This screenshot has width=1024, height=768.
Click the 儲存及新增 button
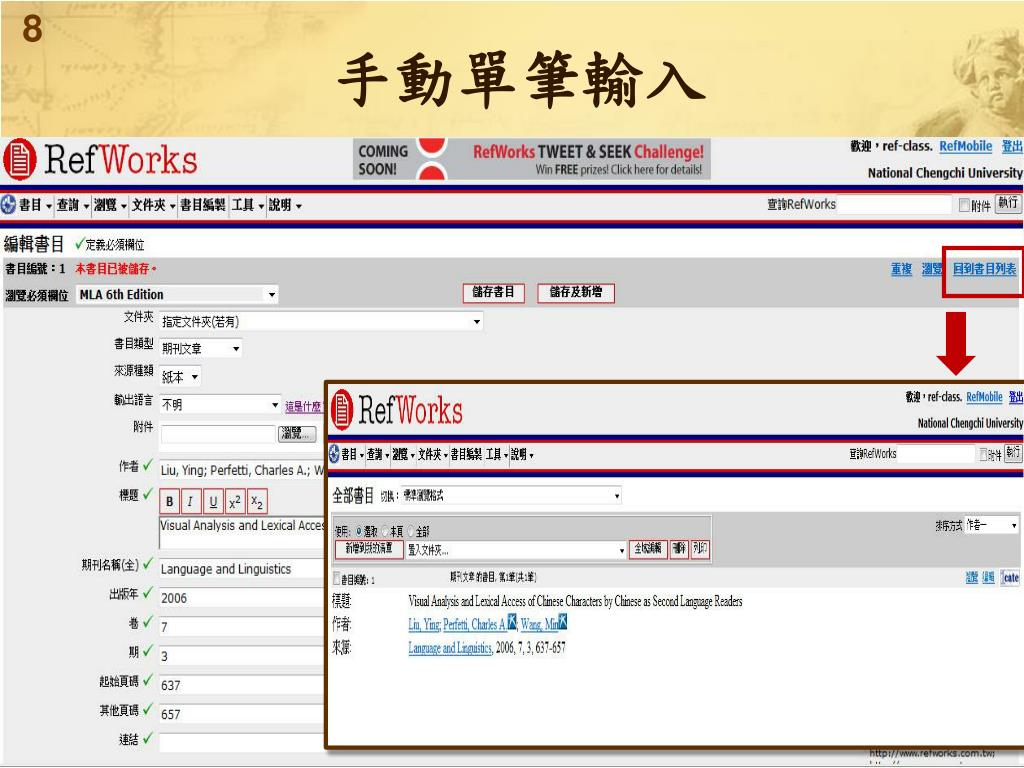(x=575, y=293)
